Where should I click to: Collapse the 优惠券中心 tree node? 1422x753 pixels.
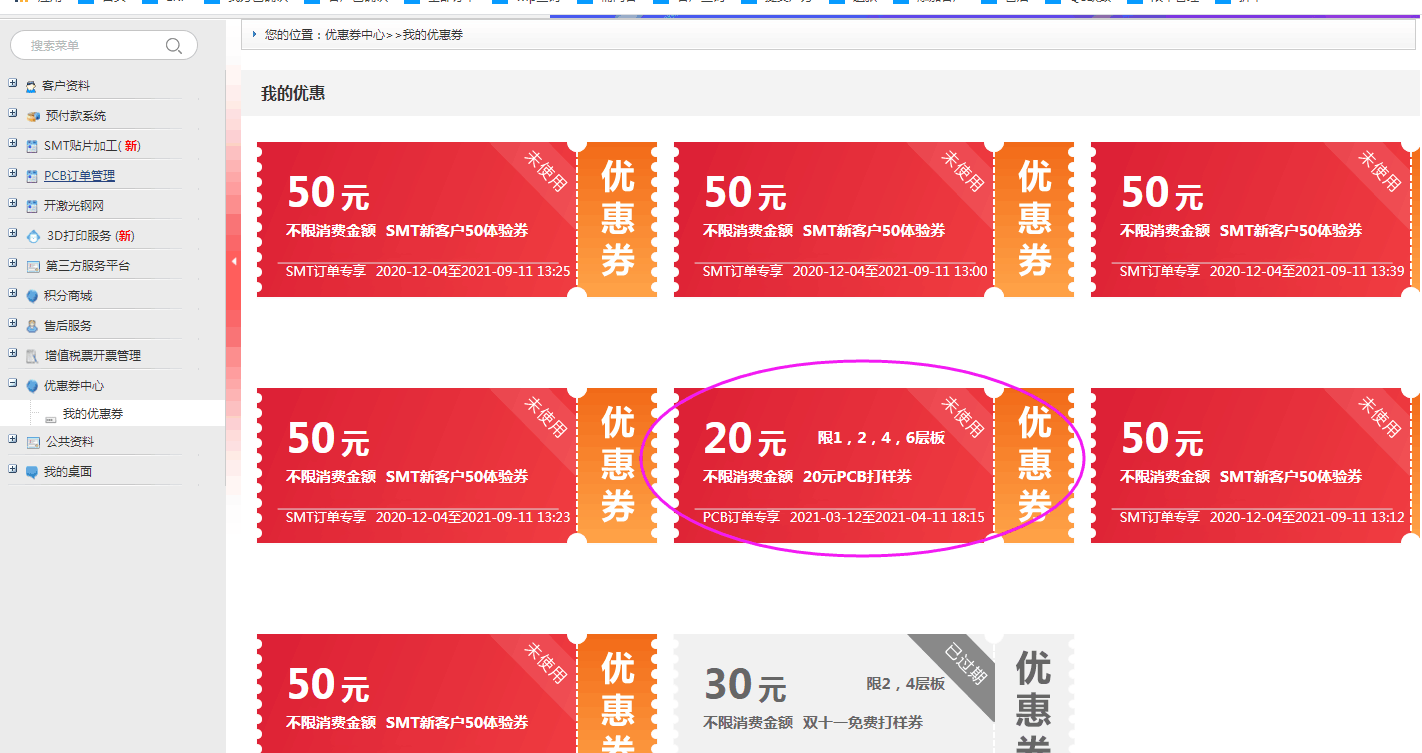click(x=12, y=384)
